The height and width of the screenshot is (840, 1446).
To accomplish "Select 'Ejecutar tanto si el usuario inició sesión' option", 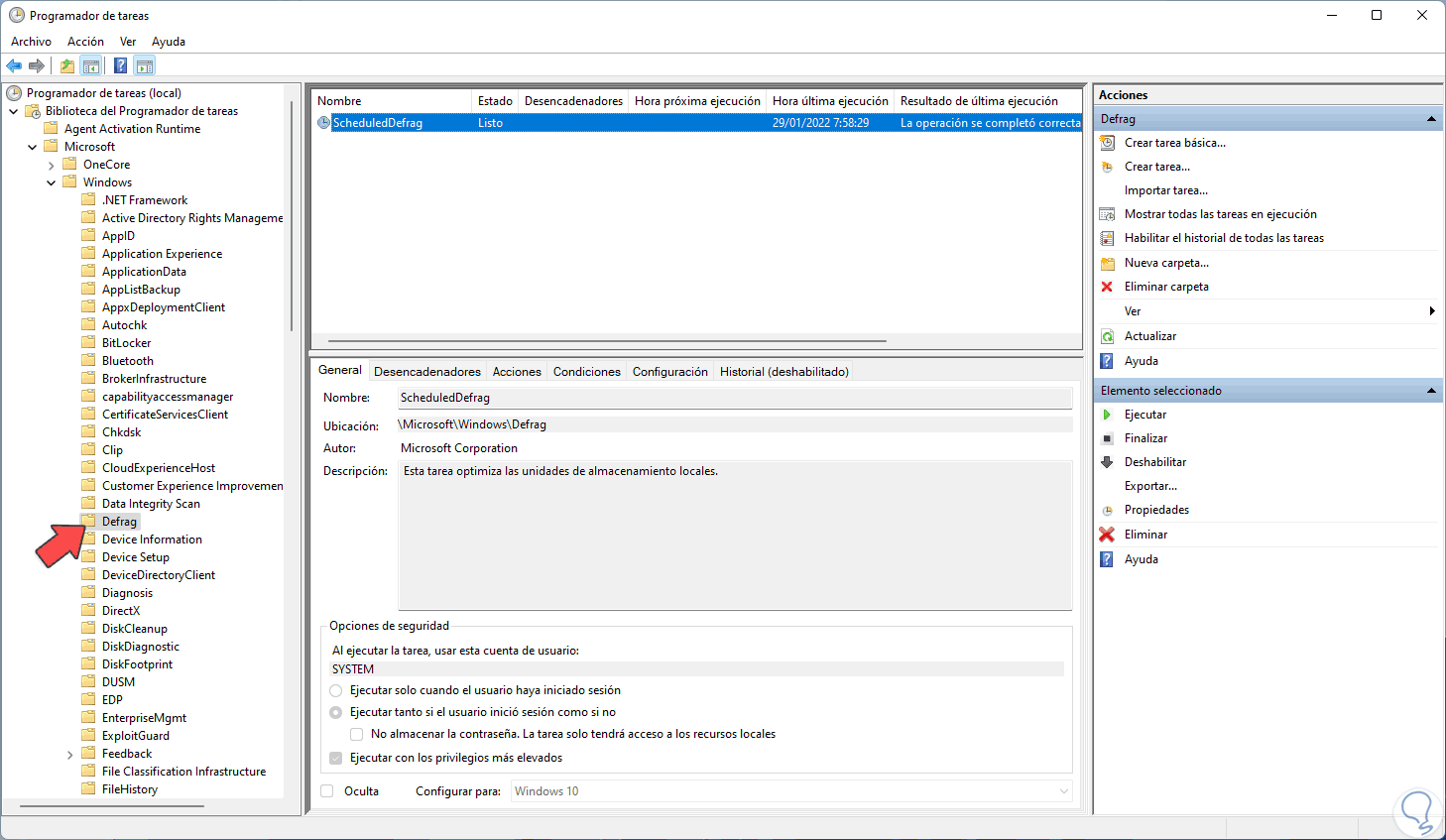I will [336, 712].
